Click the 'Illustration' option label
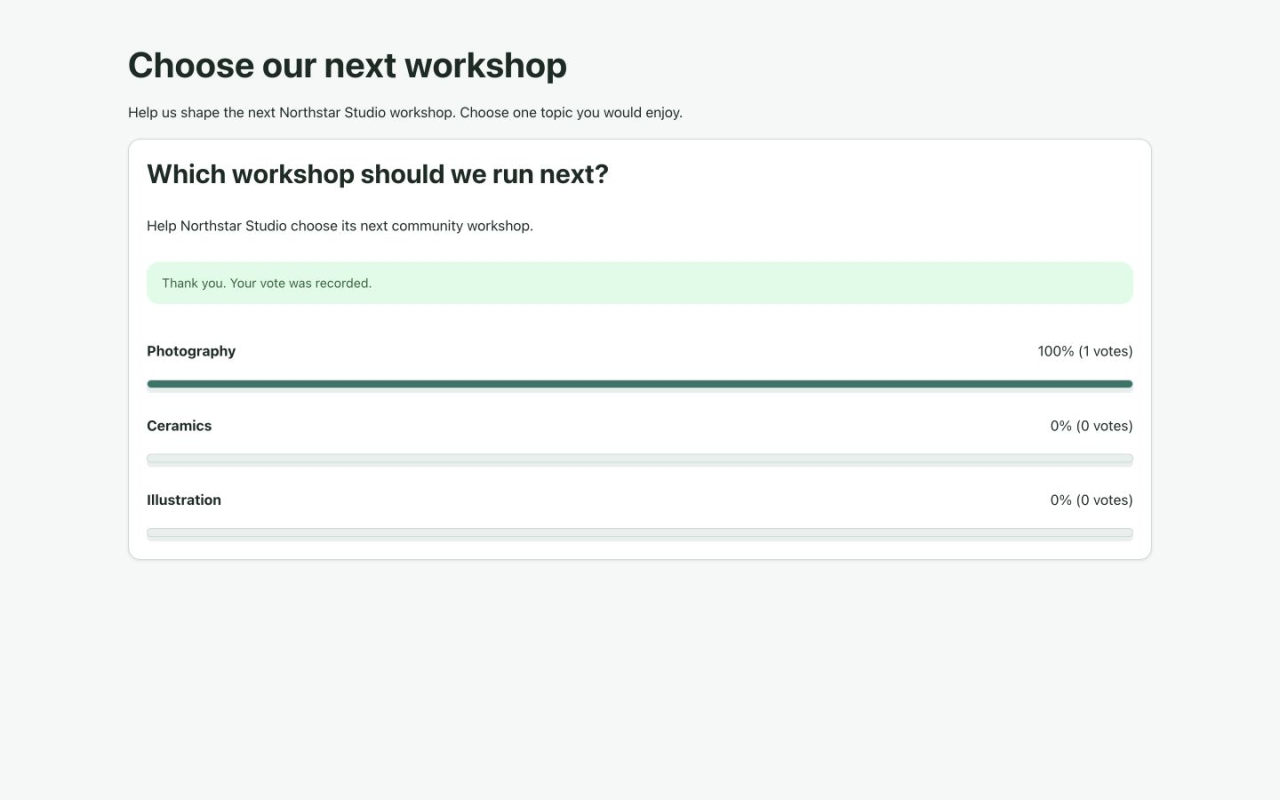This screenshot has width=1280, height=800. 184,500
